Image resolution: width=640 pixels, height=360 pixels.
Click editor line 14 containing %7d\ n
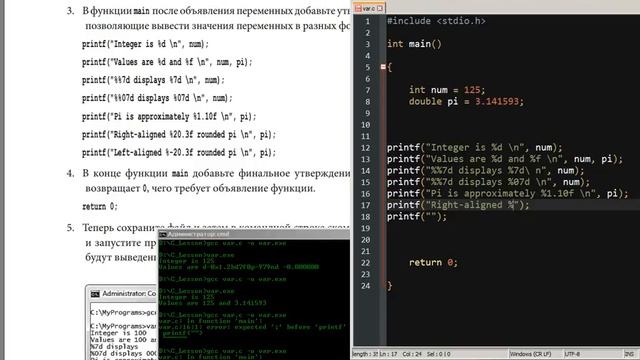pyautogui.click(x=486, y=170)
